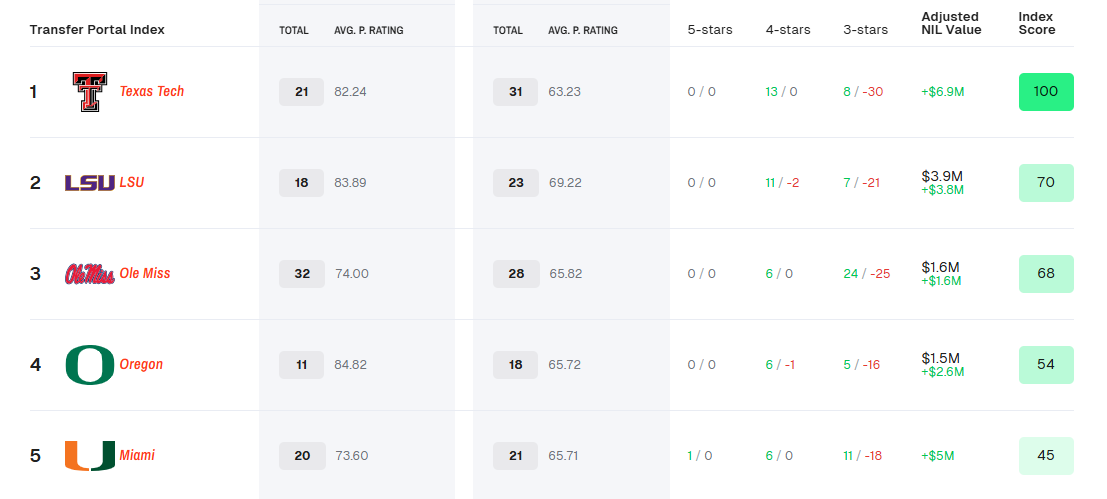
Task: Click the LSU team logo
Action: tap(90, 183)
